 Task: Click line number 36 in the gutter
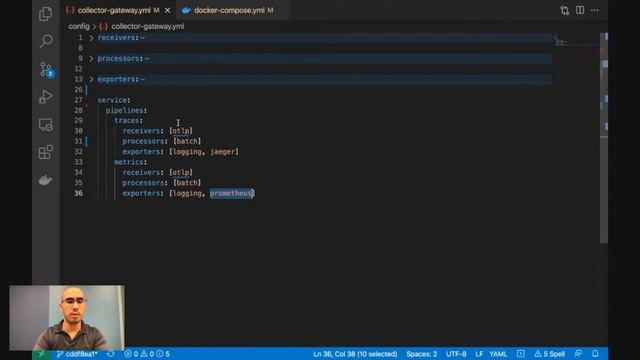78,193
